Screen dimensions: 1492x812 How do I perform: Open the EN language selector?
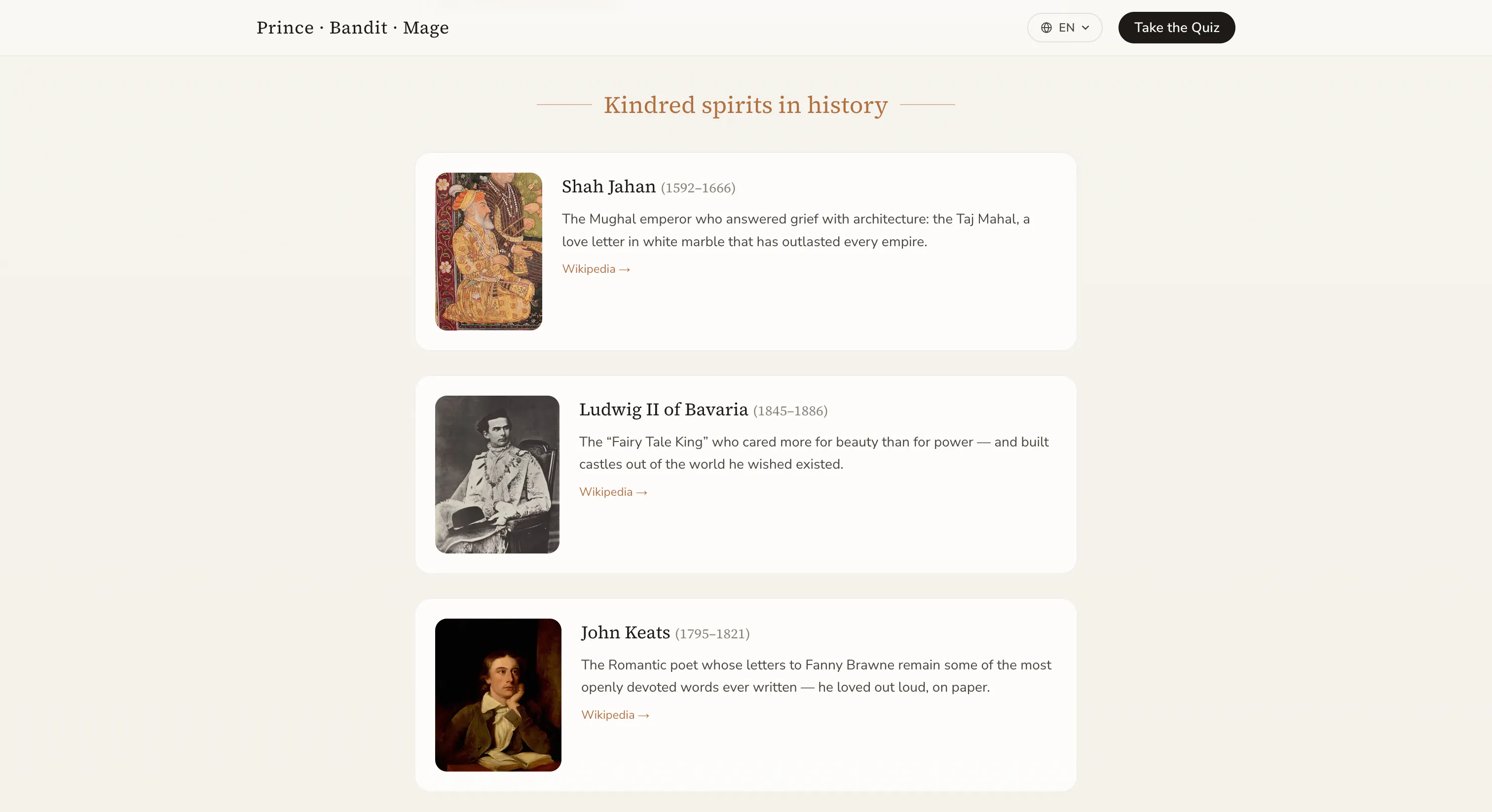coord(1065,28)
